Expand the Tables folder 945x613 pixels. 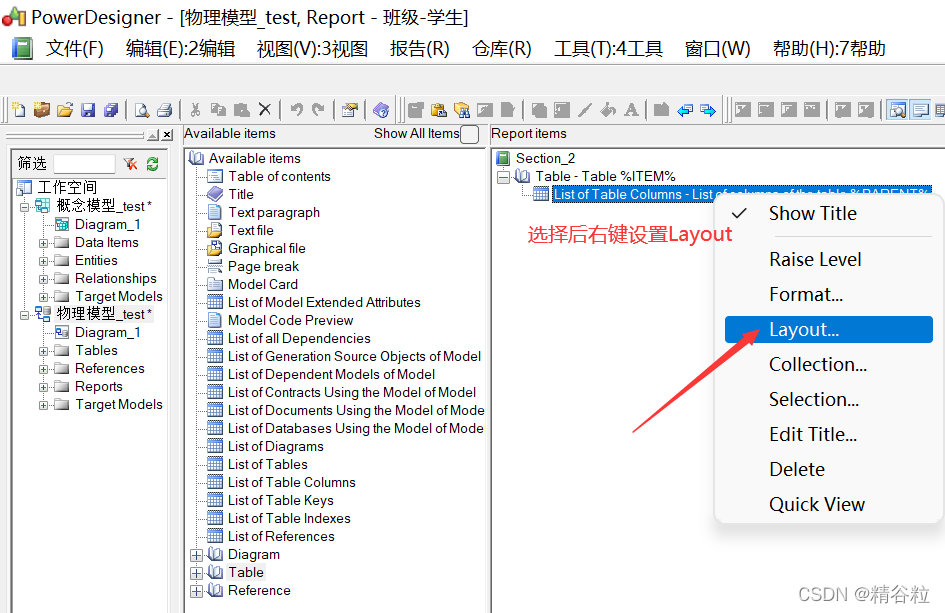pos(43,351)
